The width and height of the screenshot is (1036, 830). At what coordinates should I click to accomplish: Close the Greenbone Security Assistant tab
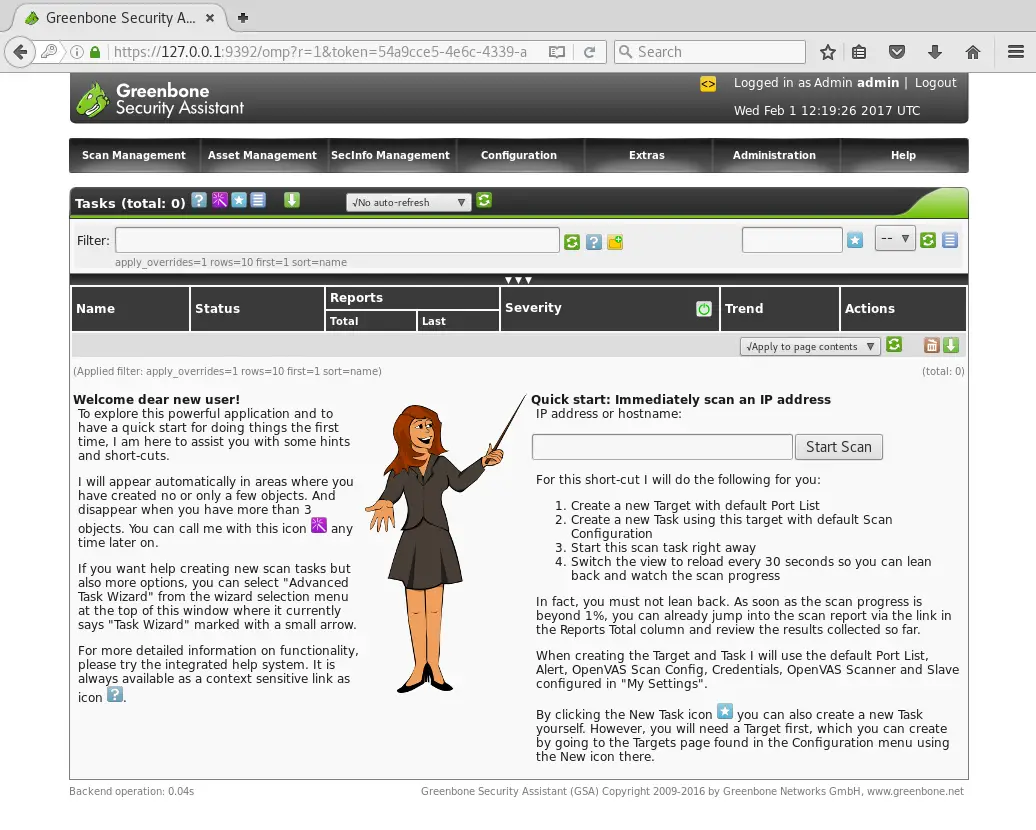[210, 18]
